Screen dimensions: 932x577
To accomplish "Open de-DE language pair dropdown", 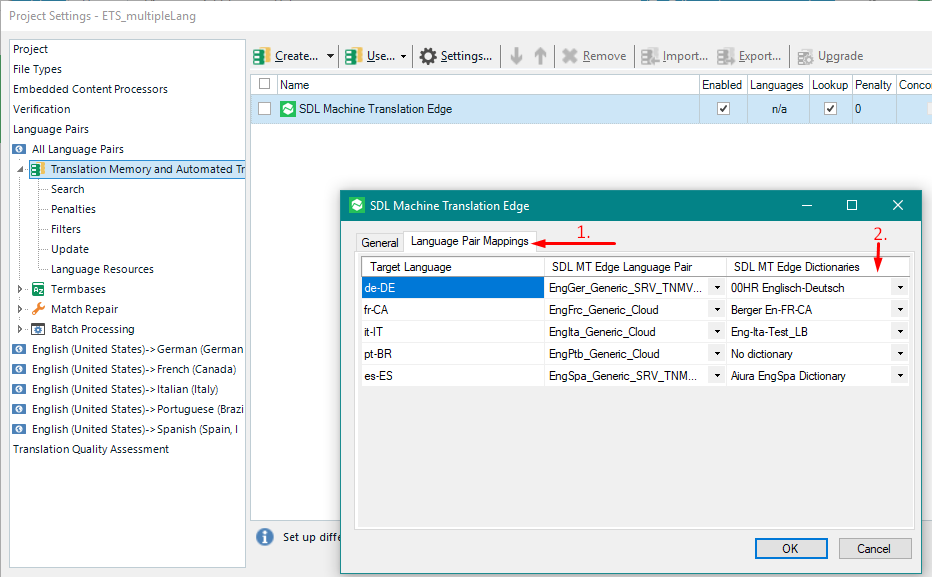I will click(x=717, y=288).
